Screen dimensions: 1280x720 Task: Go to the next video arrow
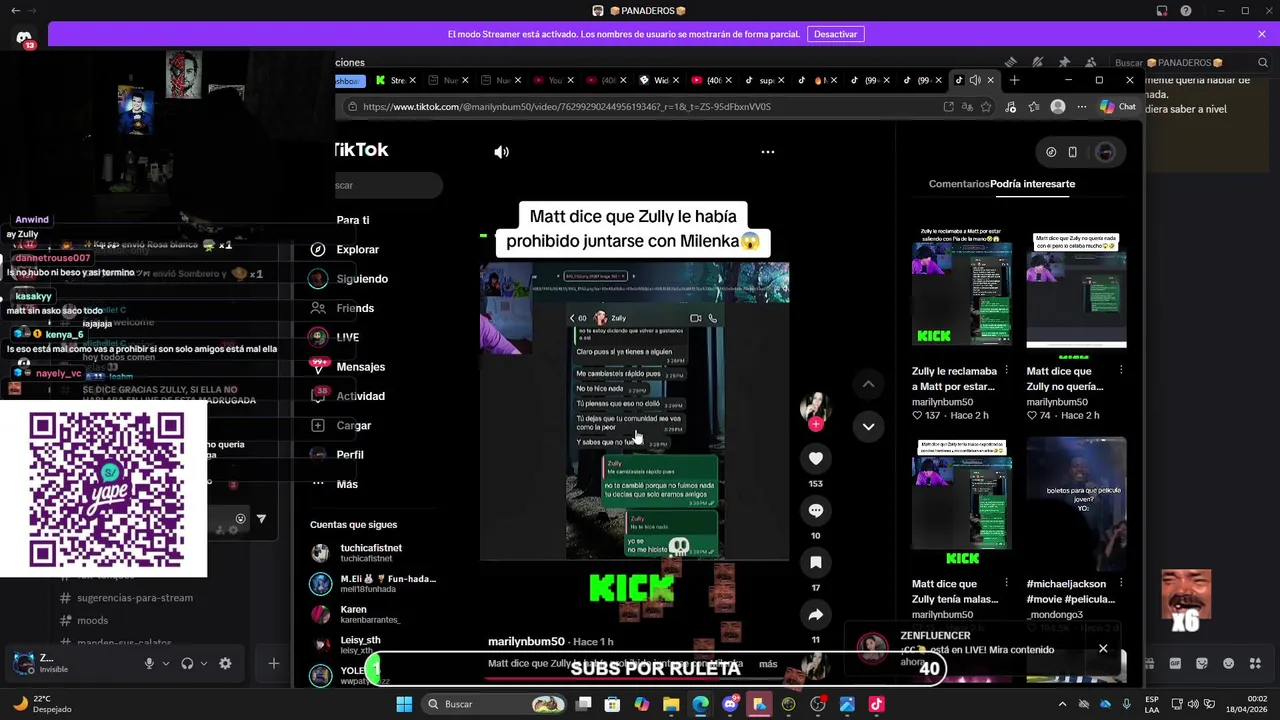point(868,426)
